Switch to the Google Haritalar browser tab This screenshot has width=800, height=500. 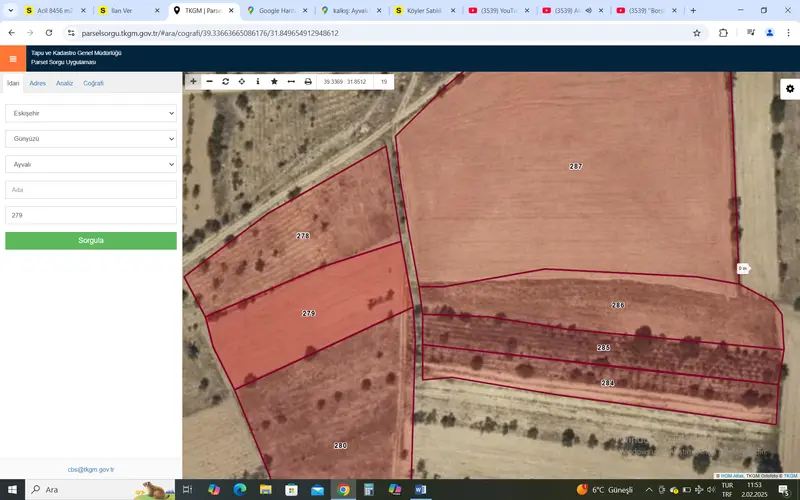(277, 10)
